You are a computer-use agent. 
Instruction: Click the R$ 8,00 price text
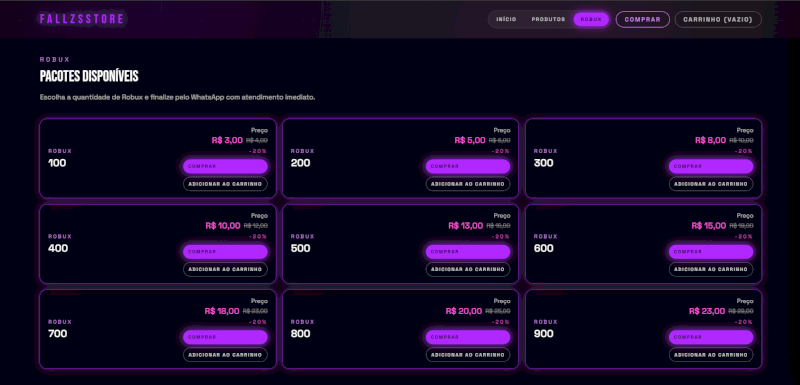[x=710, y=140]
